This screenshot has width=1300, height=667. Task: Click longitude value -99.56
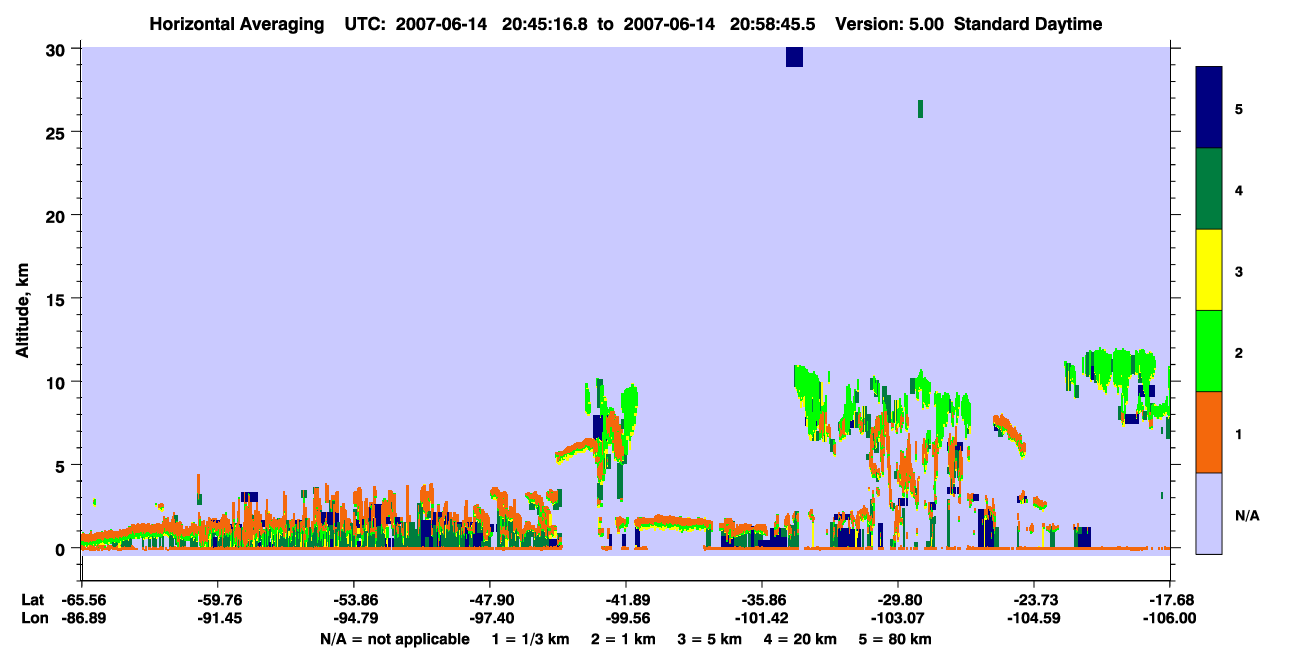pyautogui.click(x=626, y=618)
